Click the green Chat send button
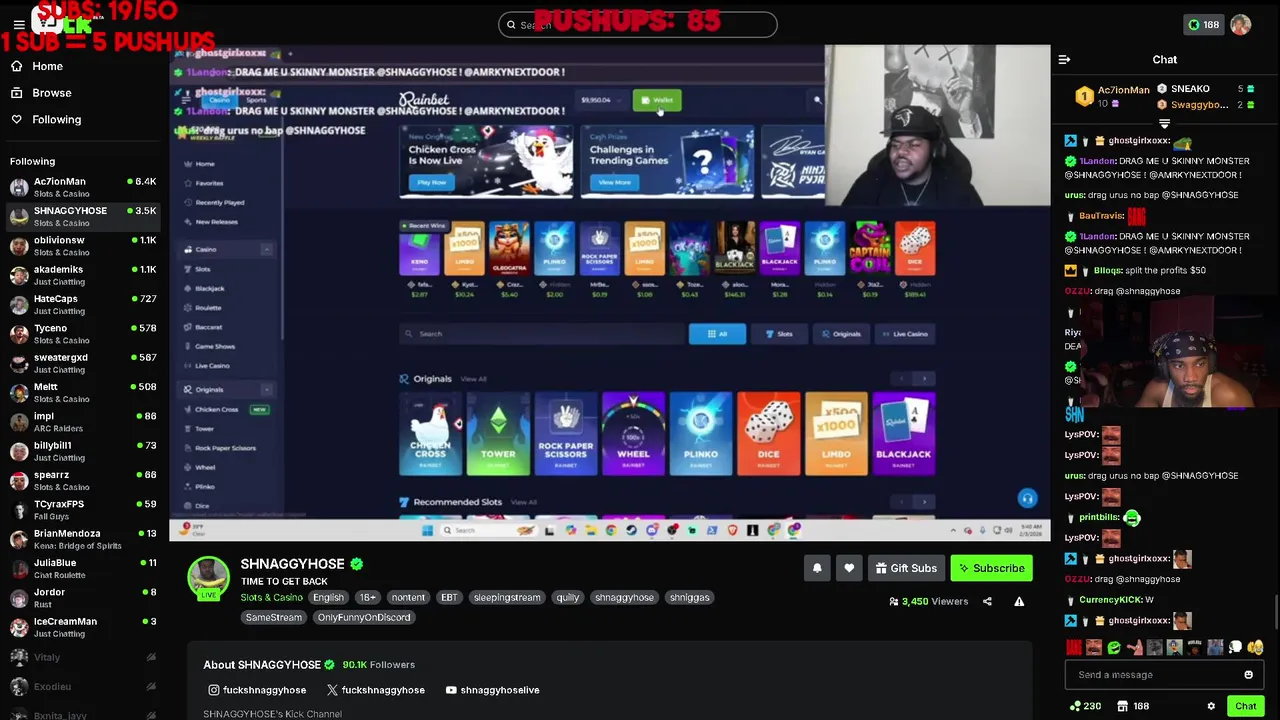The image size is (1280, 720). tap(1245, 706)
